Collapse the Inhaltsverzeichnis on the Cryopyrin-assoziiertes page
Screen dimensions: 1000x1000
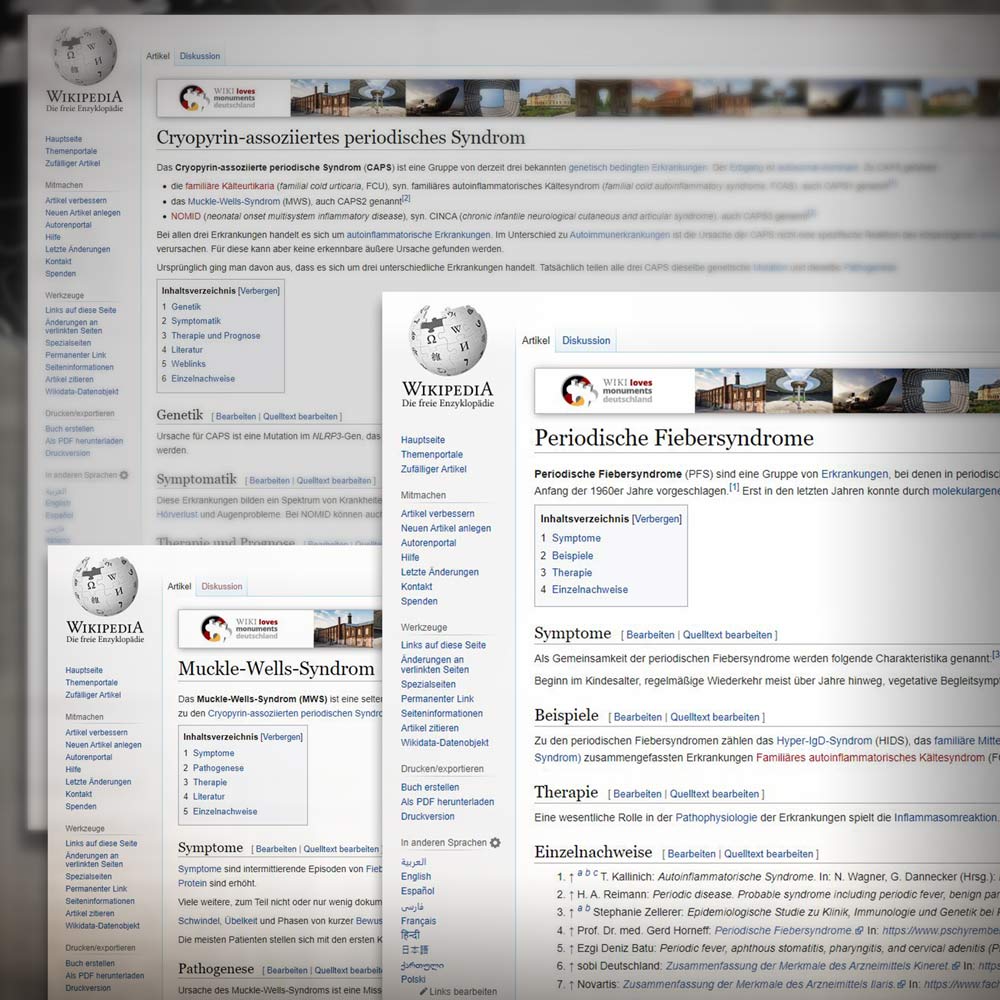point(259,291)
